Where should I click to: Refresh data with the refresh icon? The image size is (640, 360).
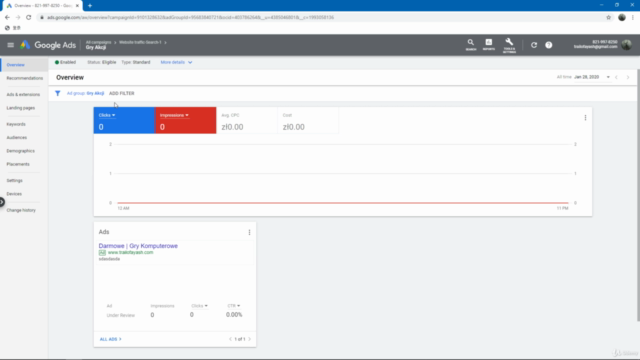click(534, 45)
